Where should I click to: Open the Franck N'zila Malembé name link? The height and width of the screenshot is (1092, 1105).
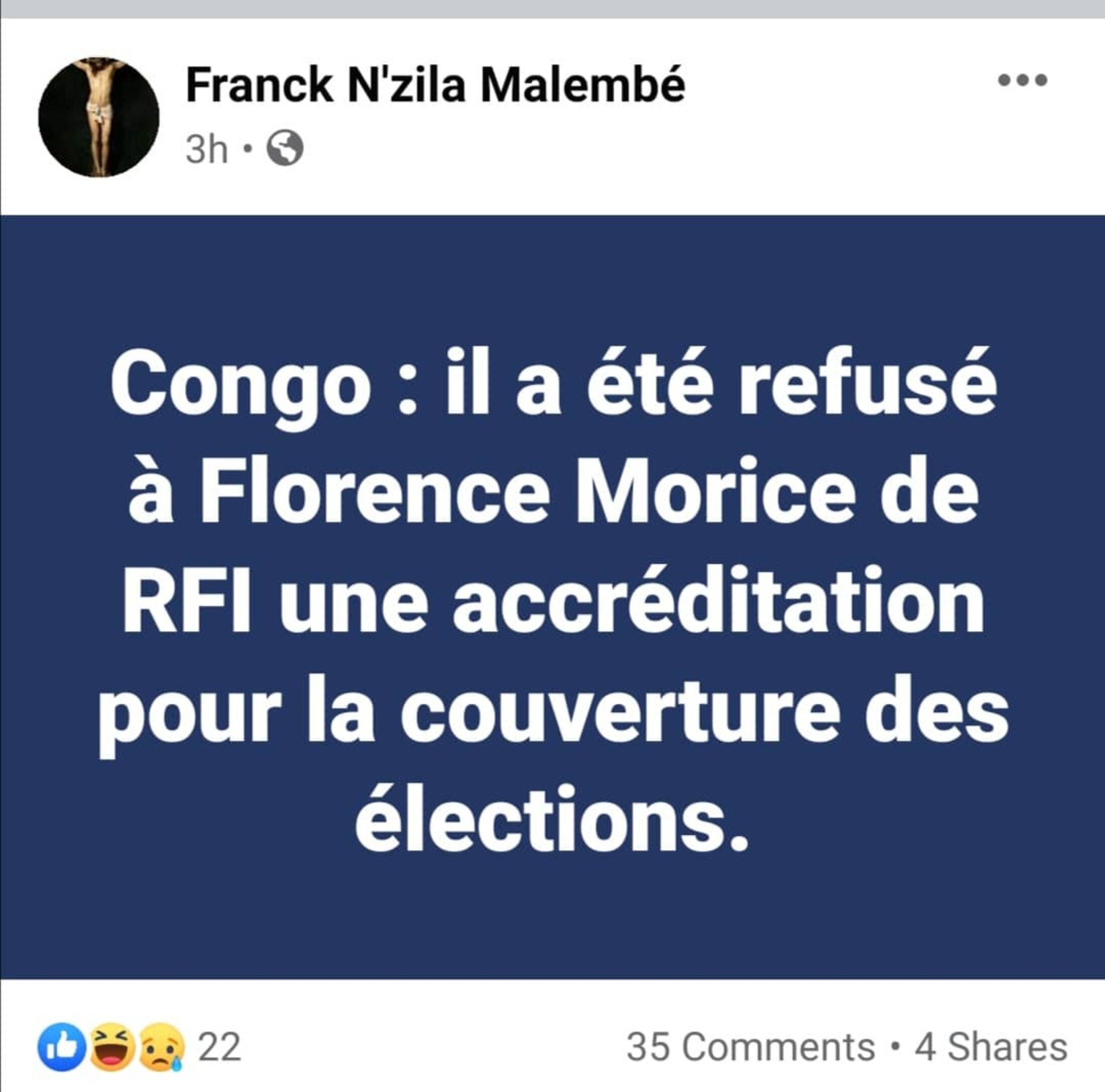435,85
